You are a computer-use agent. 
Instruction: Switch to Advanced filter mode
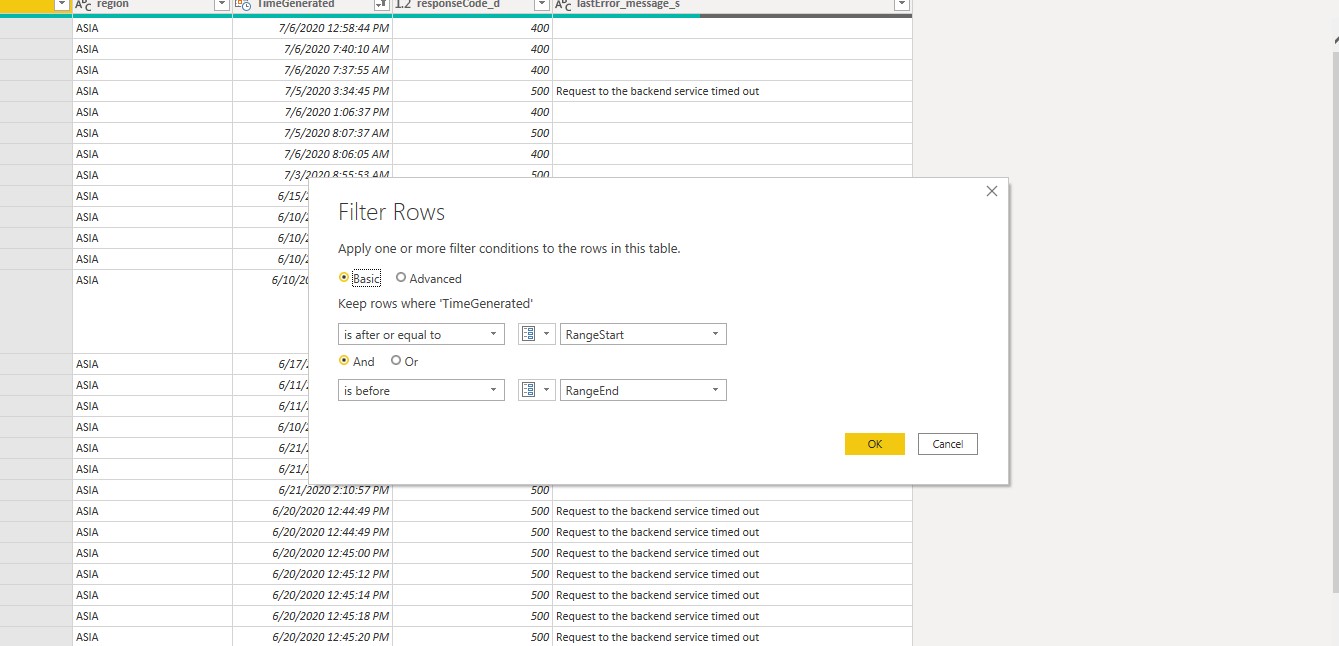click(428, 278)
